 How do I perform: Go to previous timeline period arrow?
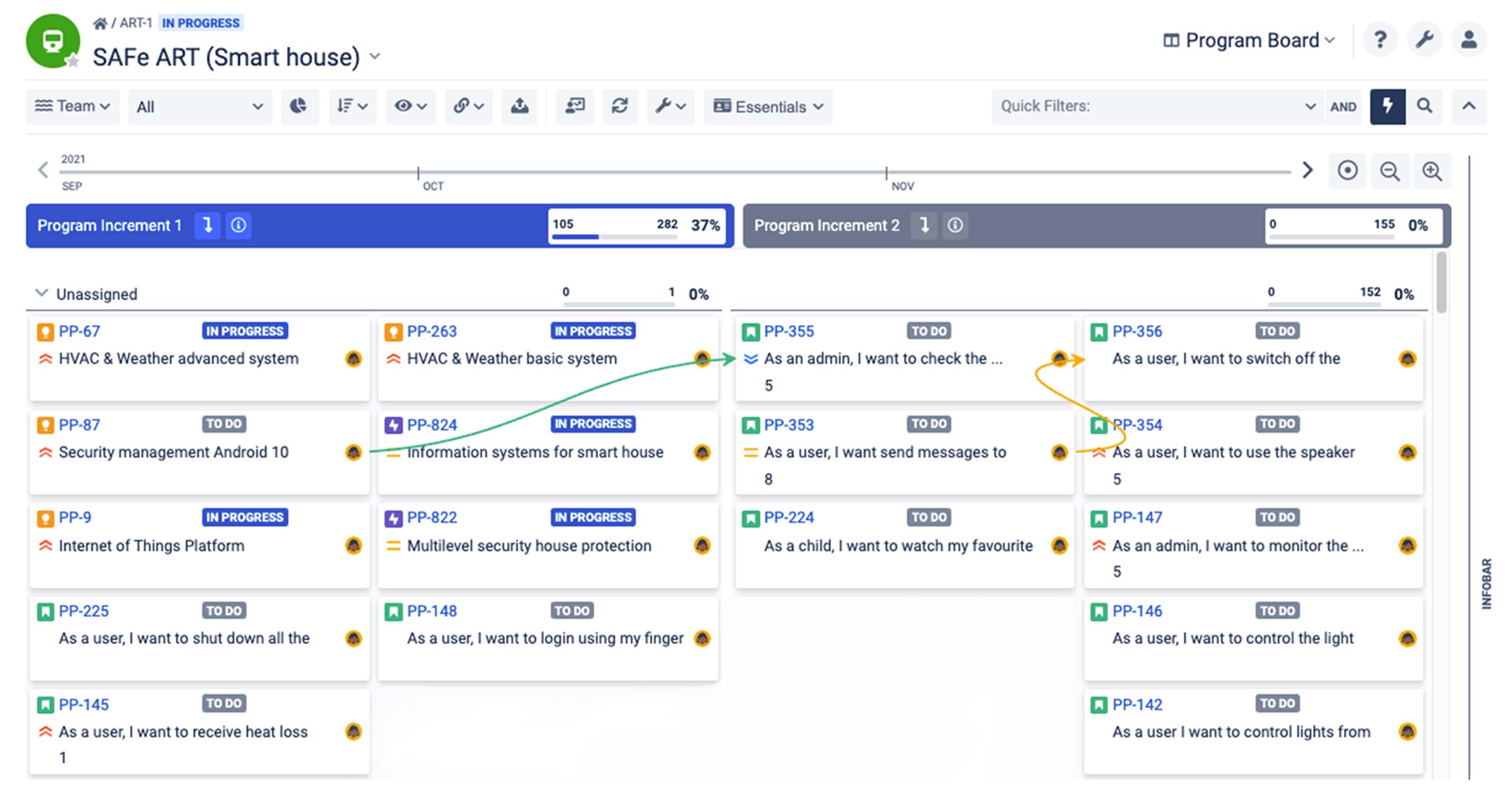[43, 170]
